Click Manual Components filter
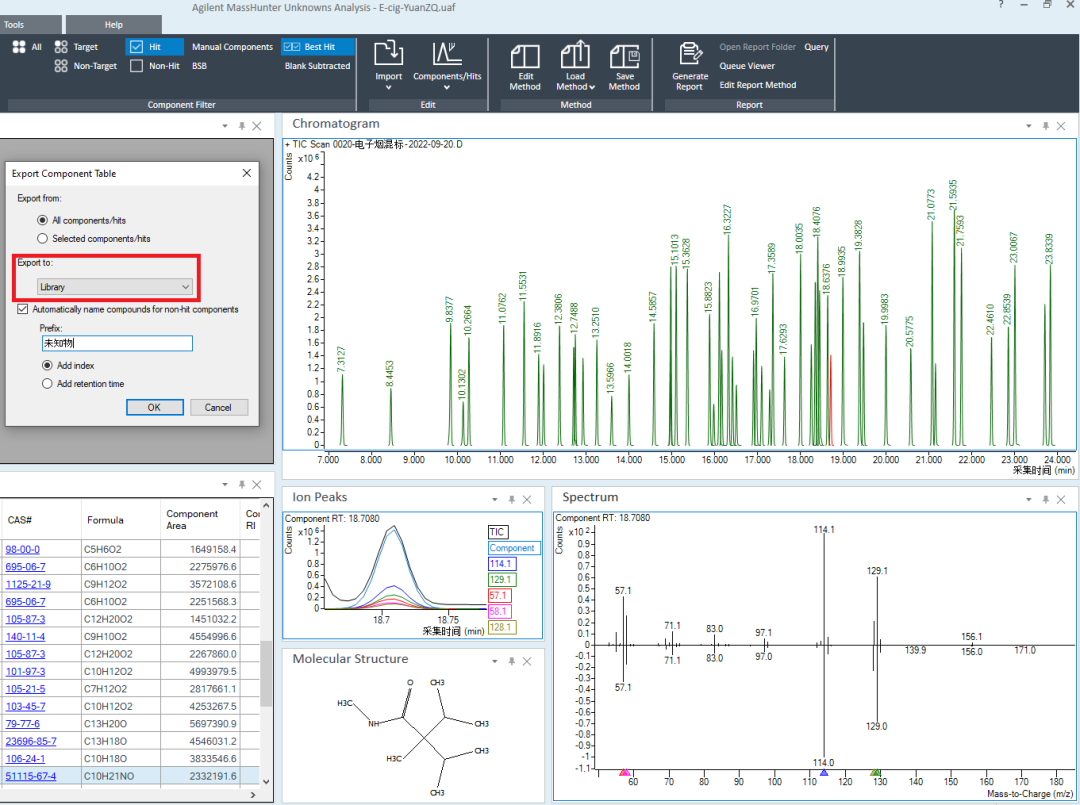This screenshot has height=805, width=1080. coord(232,47)
